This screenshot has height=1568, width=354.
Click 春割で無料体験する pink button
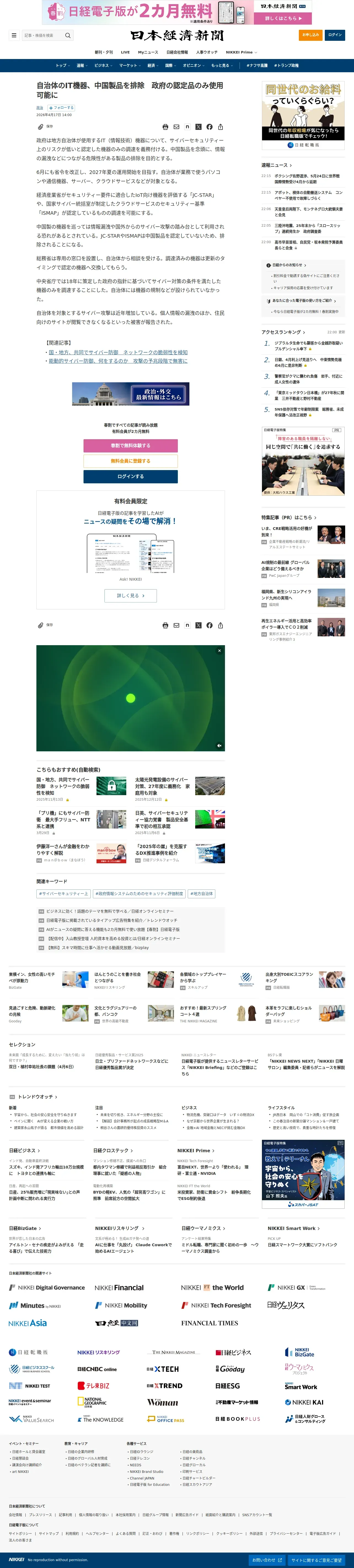click(x=131, y=446)
